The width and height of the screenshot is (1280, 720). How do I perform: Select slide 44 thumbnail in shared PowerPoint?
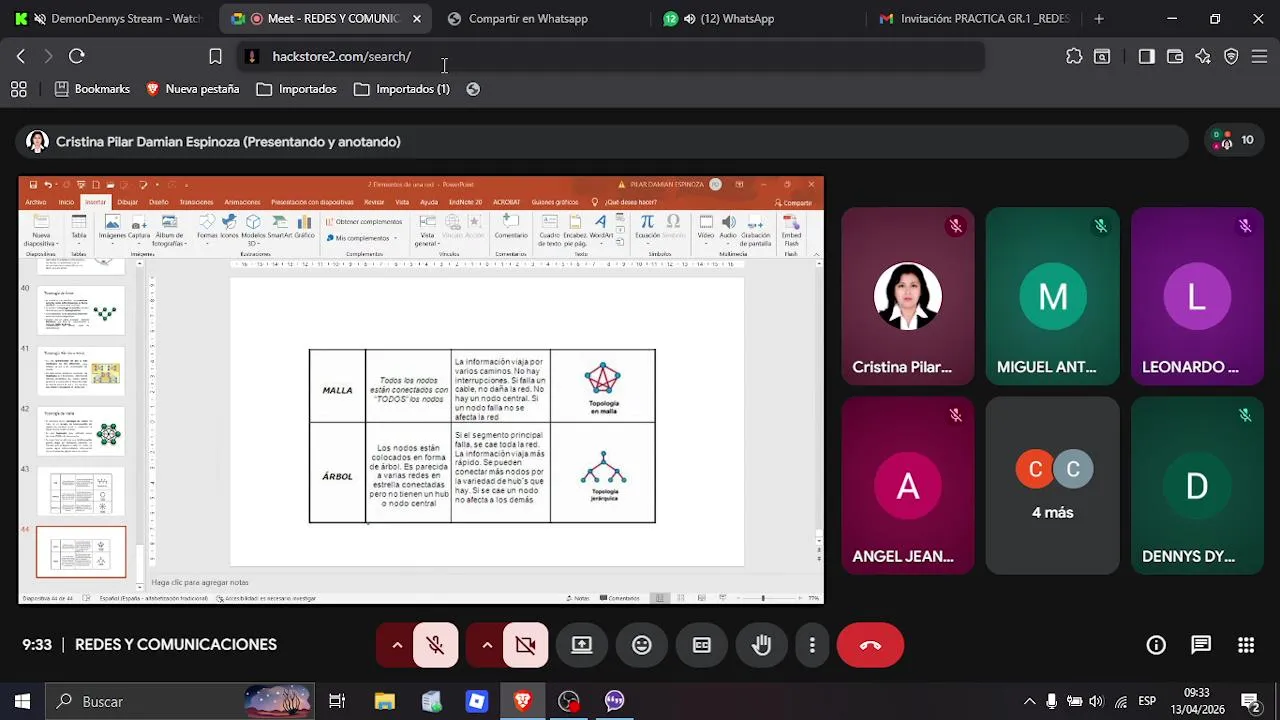[81, 552]
